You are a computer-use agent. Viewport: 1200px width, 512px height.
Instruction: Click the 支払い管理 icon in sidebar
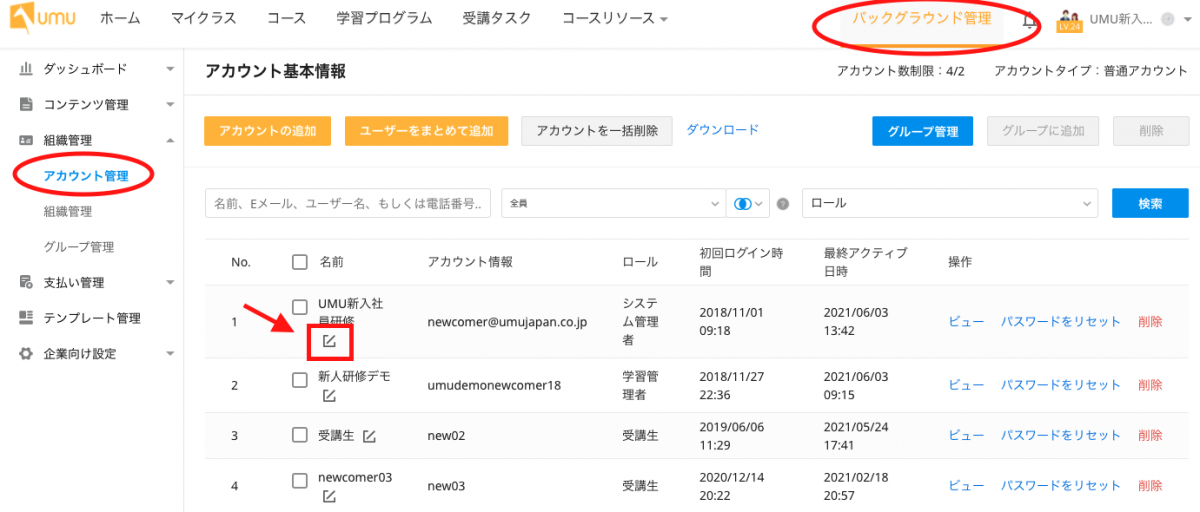pos(27,282)
